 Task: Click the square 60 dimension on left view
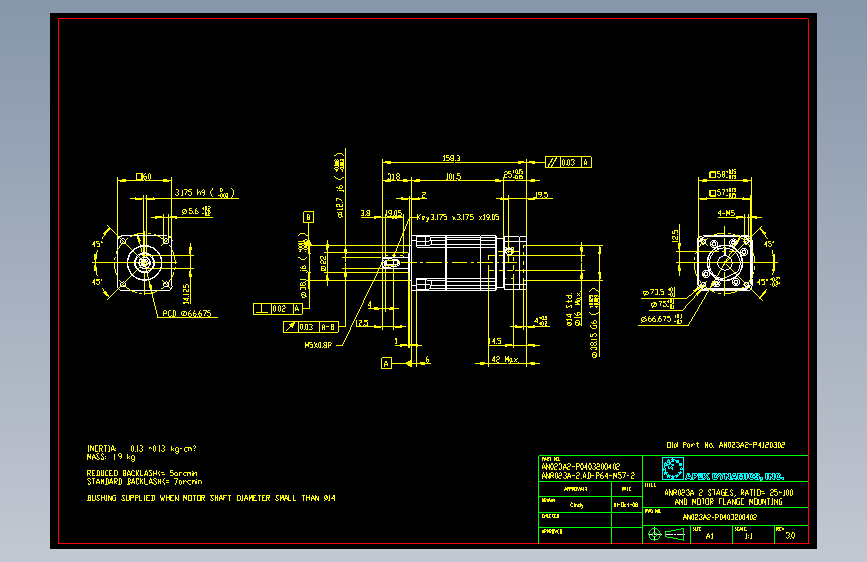tap(144, 176)
